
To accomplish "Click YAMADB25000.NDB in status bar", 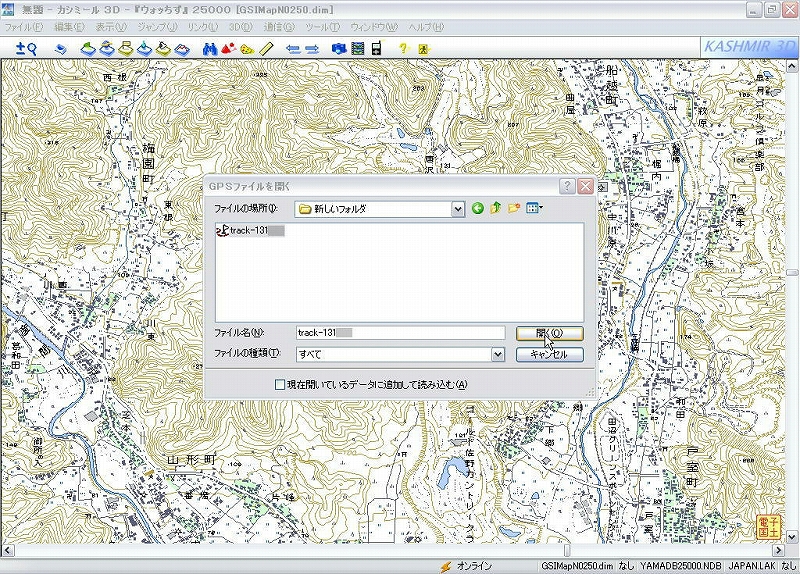I will [681, 566].
